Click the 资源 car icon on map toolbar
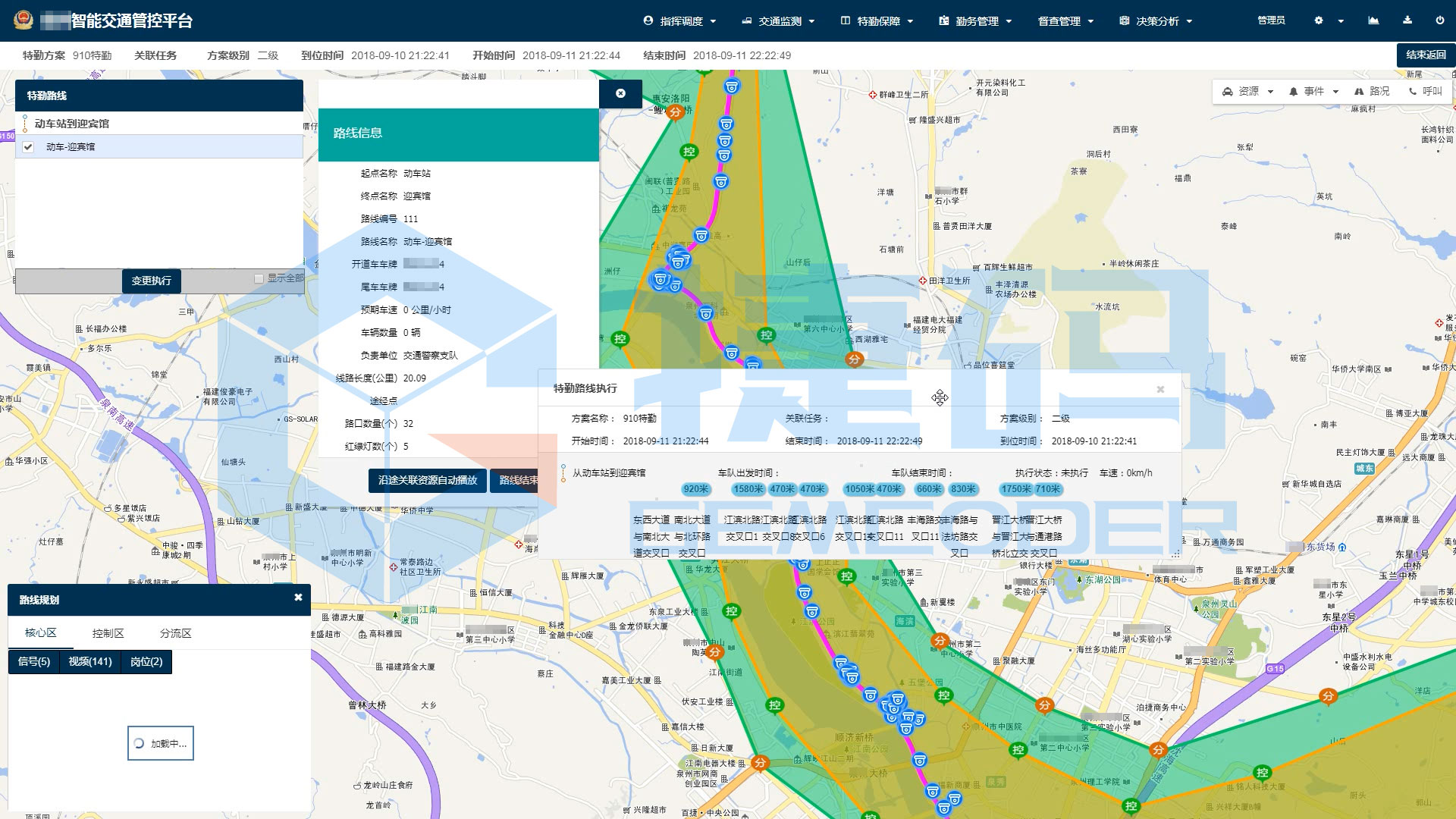Image resolution: width=1456 pixels, height=819 pixels. [x=1228, y=92]
